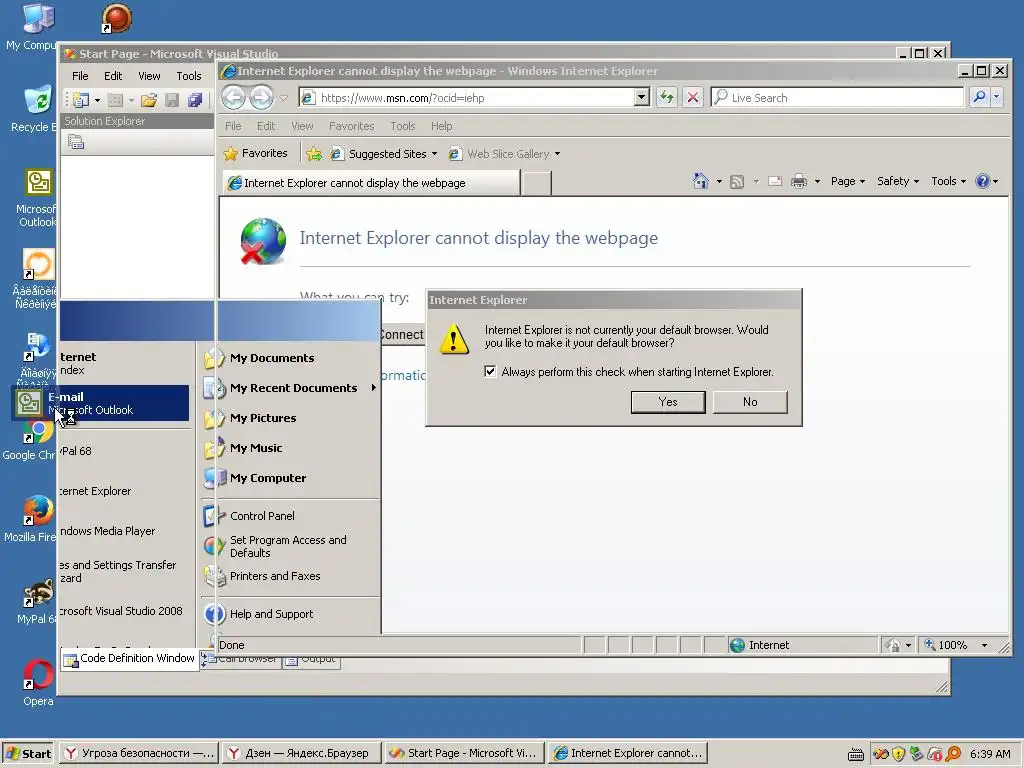
Task: Switch to 'Дзен — Яндекс.Браузер' taskbar button
Action: (301, 753)
